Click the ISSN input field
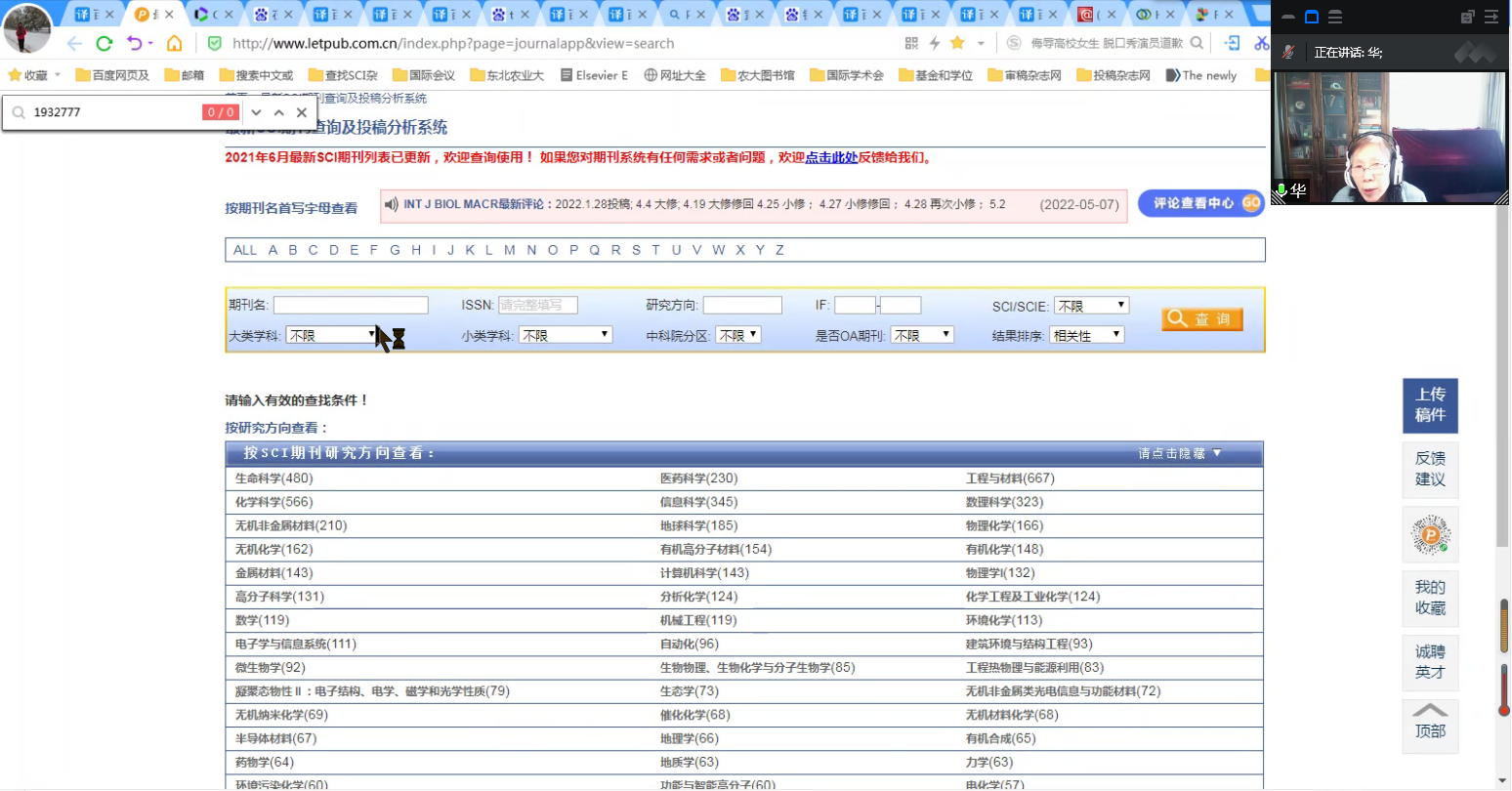1512x791 pixels. (538, 306)
